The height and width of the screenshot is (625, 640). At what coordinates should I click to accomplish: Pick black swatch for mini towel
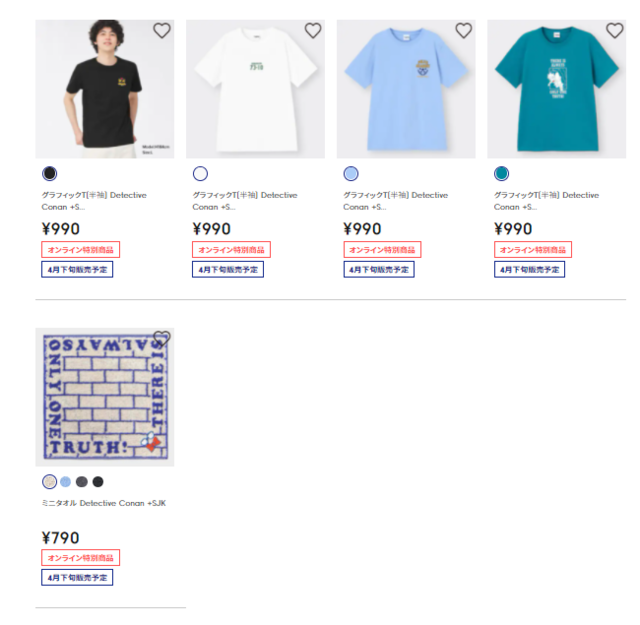98,482
